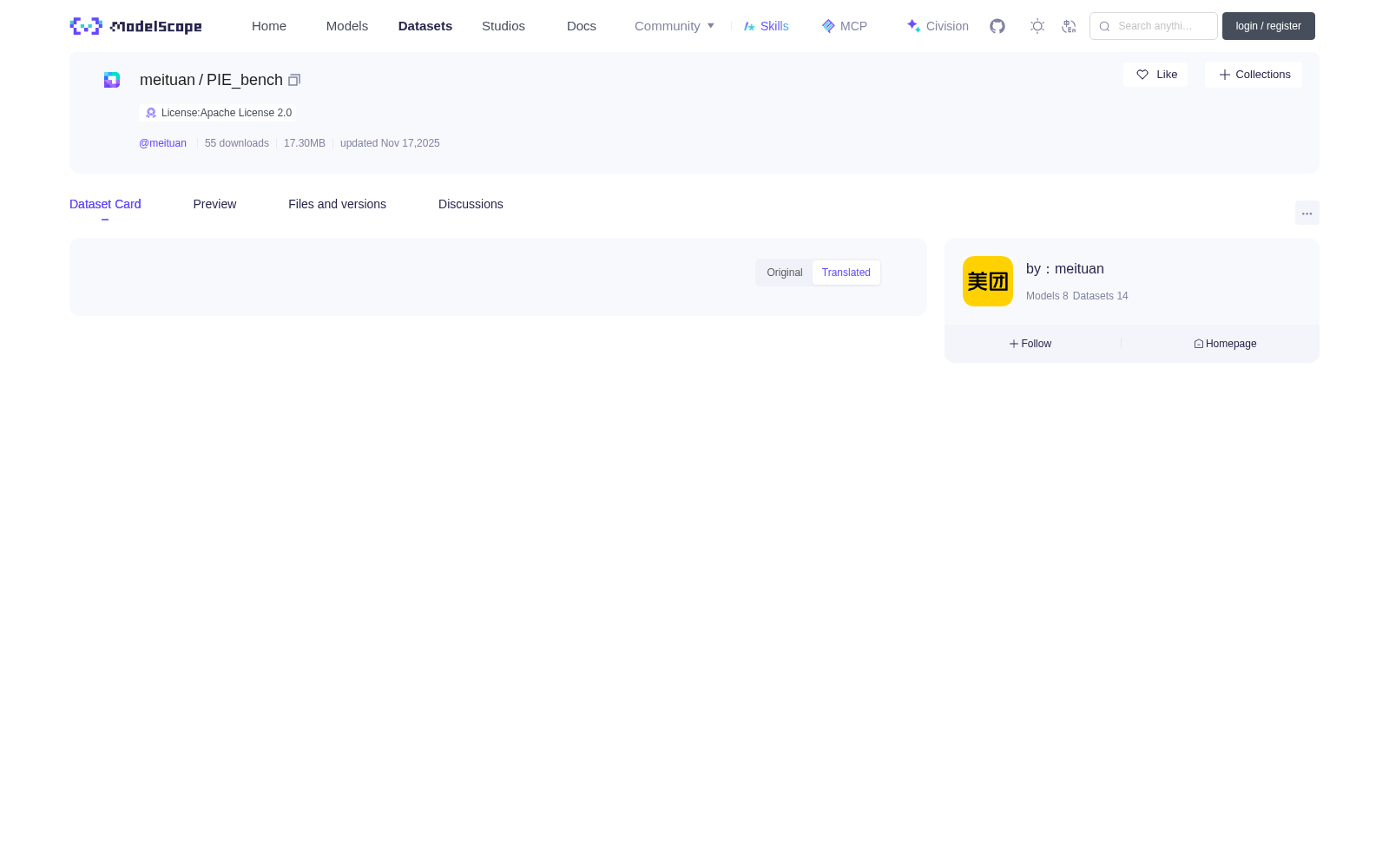Open the Studios section
This screenshot has width=1389, height=868.
pos(504,26)
